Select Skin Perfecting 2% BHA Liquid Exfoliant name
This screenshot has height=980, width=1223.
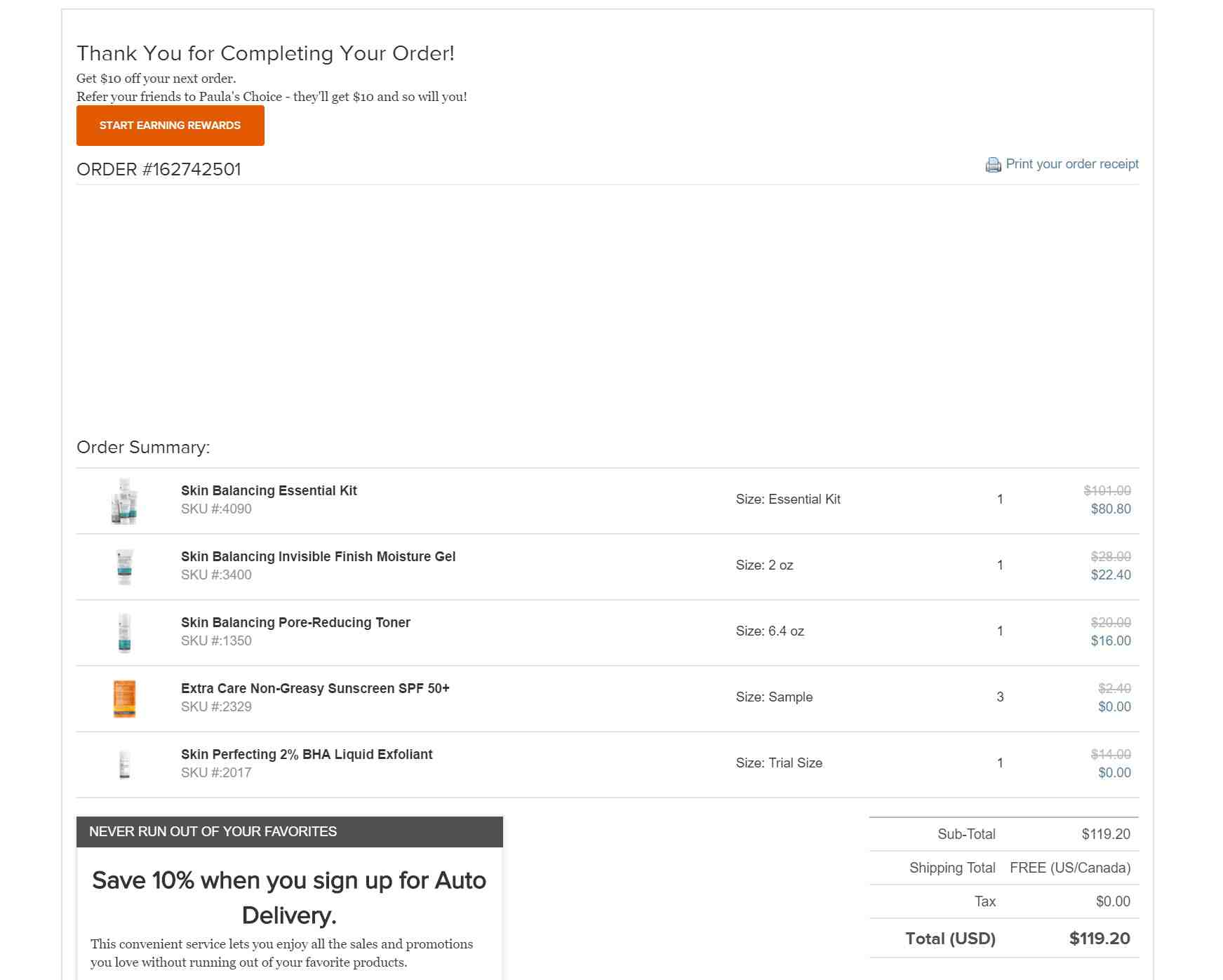(x=307, y=754)
